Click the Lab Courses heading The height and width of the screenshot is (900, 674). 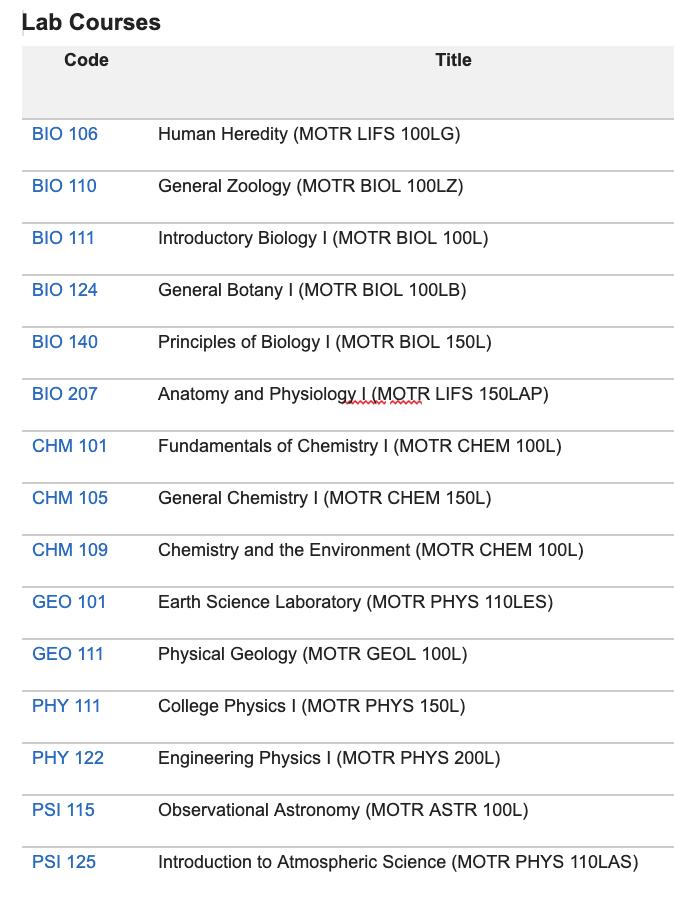point(91,22)
